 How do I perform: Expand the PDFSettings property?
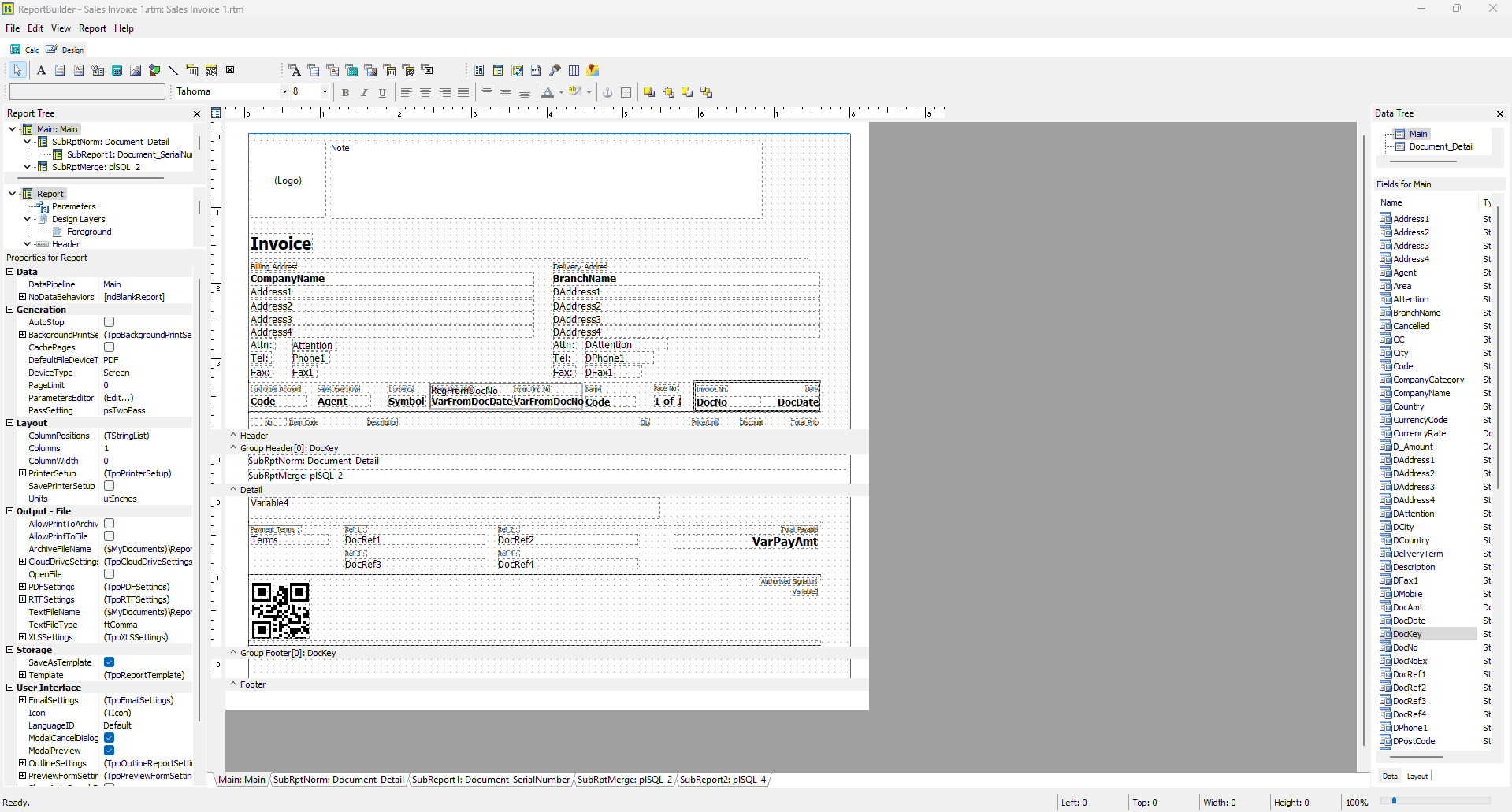pyautogui.click(x=22, y=587)
